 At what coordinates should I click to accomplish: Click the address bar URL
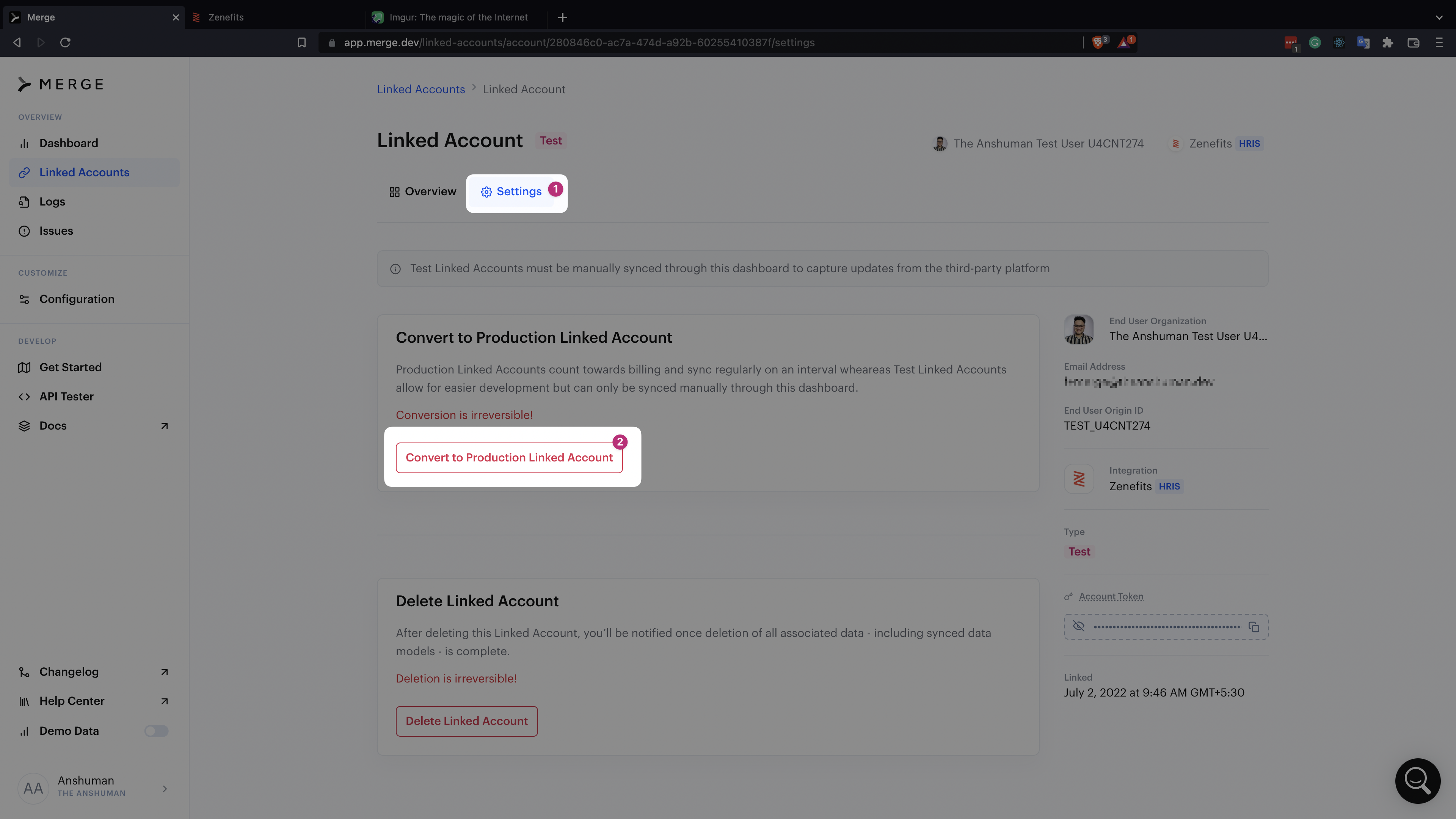click(579, 42)
